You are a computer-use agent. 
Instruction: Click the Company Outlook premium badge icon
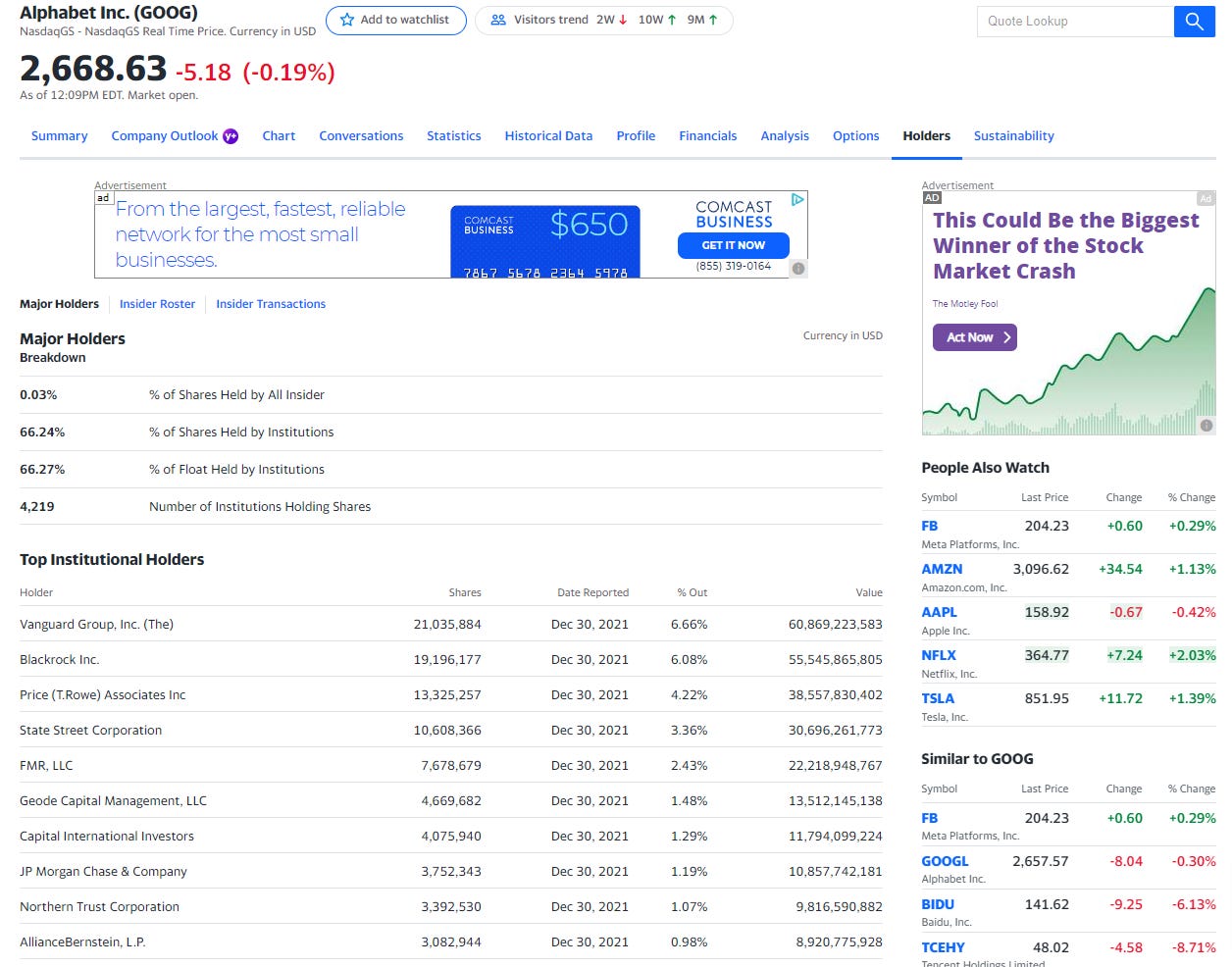[x=231, y=136]
